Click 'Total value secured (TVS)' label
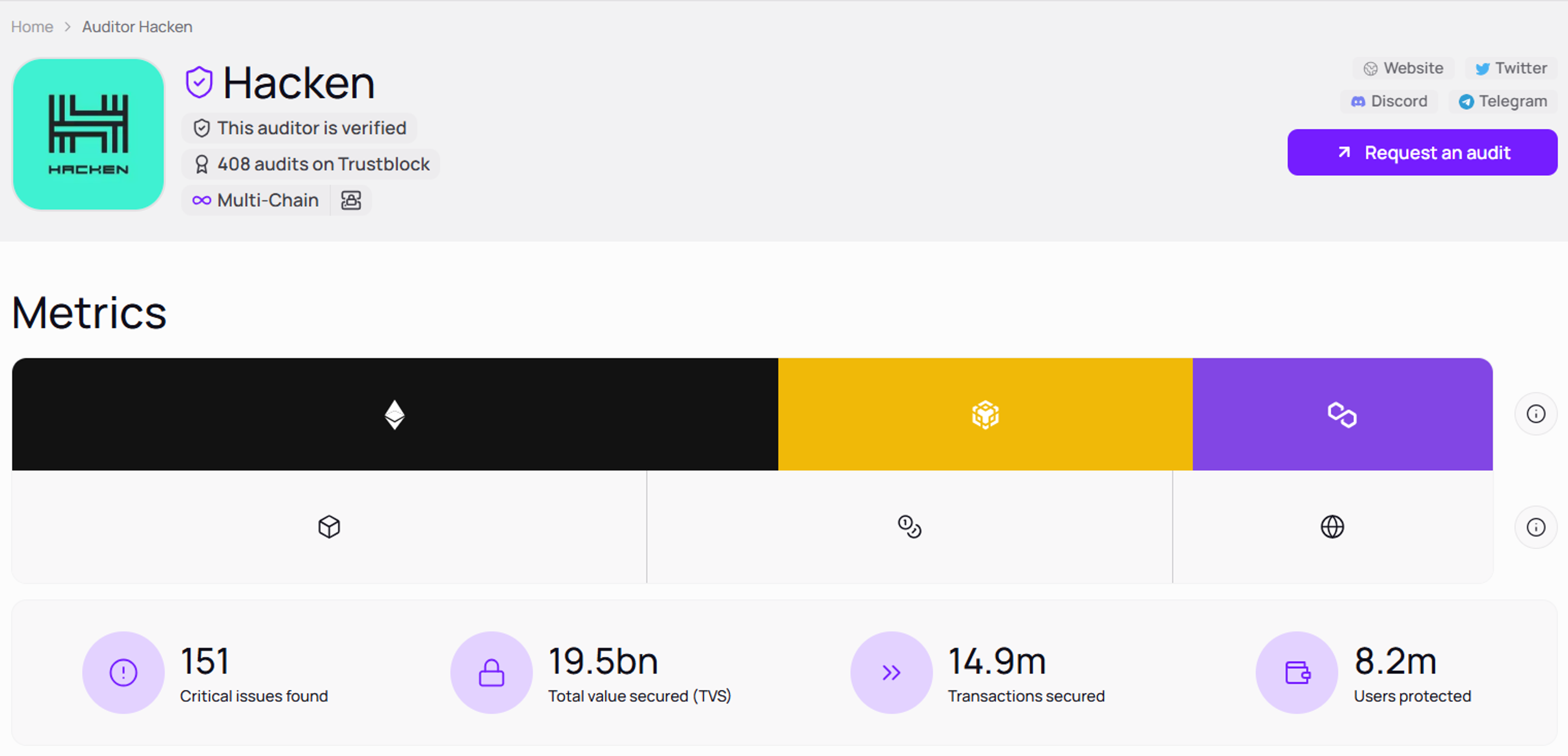1568x756 pixels. (639, 696)
